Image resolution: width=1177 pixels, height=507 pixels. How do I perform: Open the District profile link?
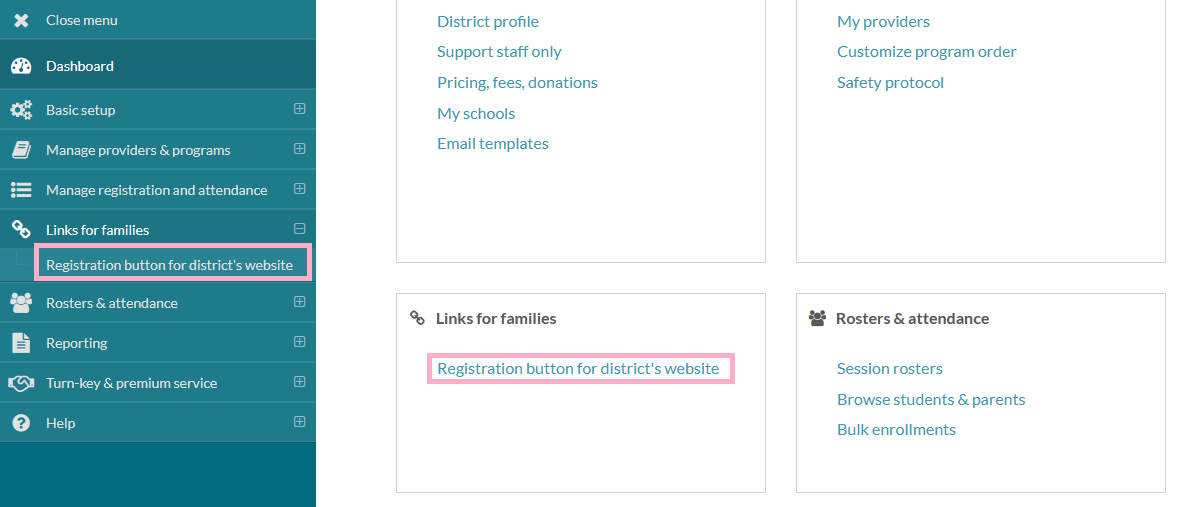click(487, 21)
